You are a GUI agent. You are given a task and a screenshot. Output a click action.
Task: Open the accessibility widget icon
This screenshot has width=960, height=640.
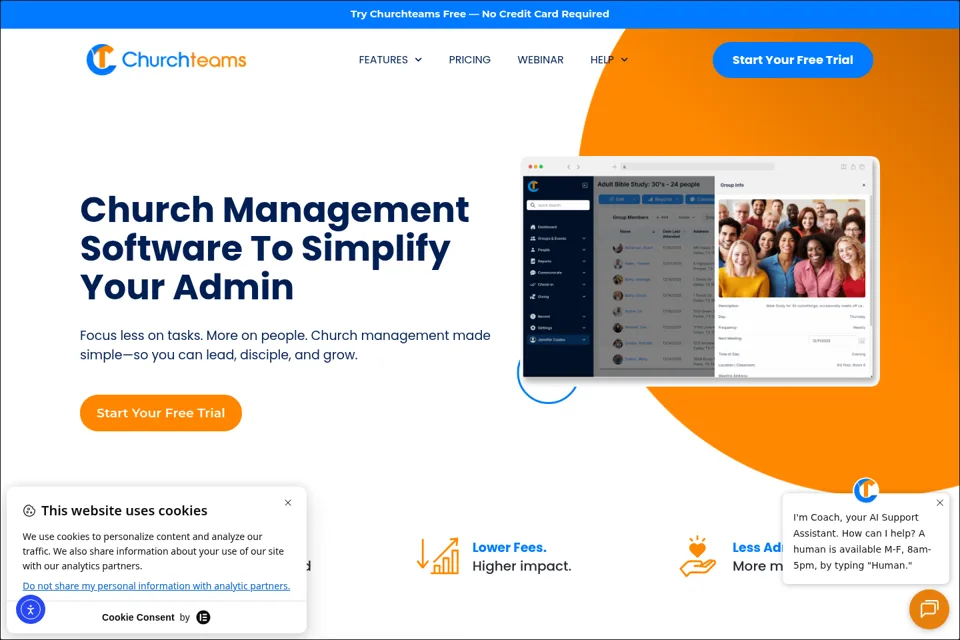[31, 609]
